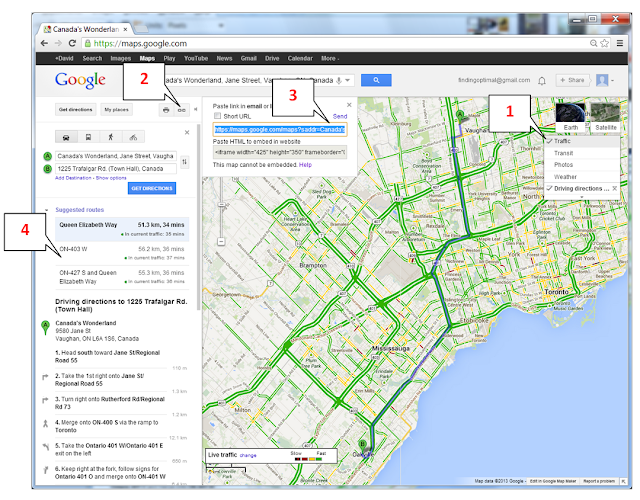Toggle the Short URL checkbox
Screen dimensions: 640x500
click(217, 116)
